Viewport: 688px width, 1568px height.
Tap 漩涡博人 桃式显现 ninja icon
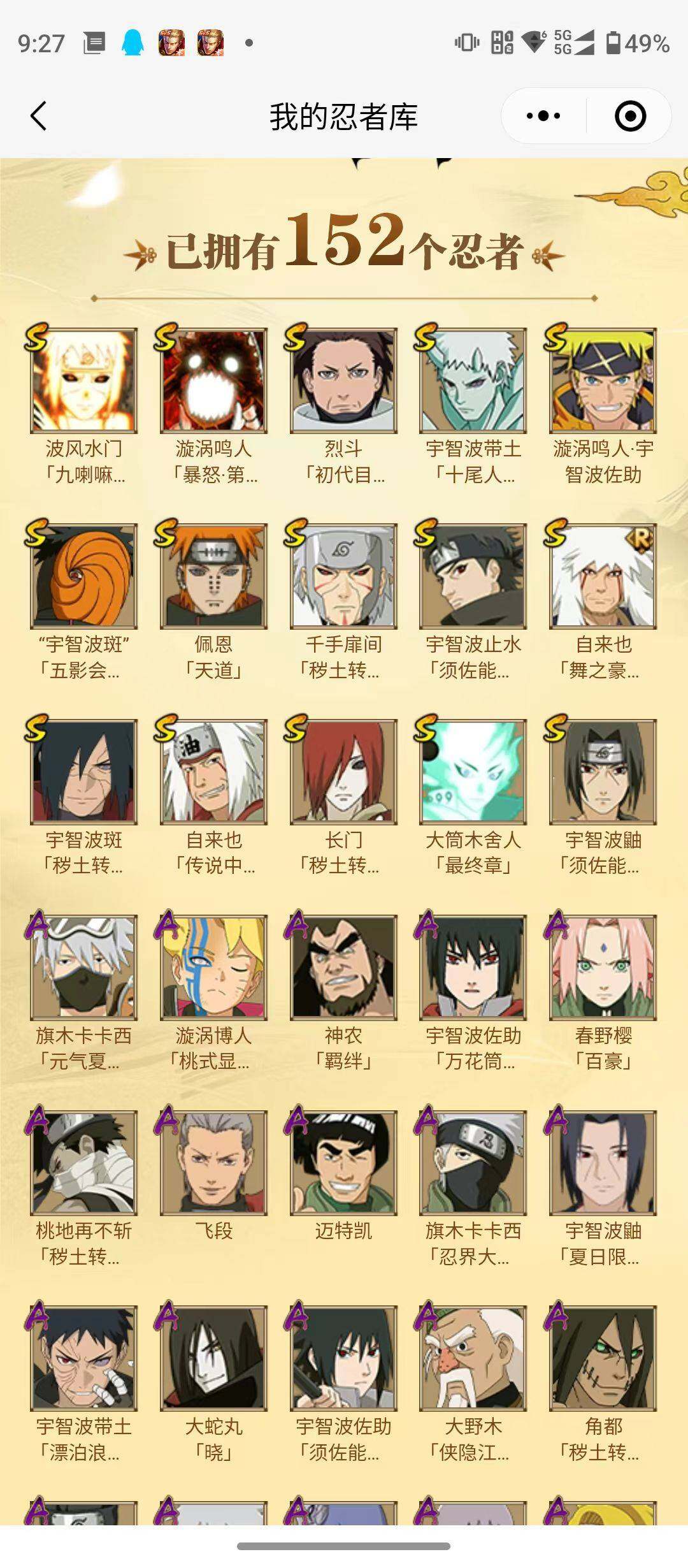213,968
